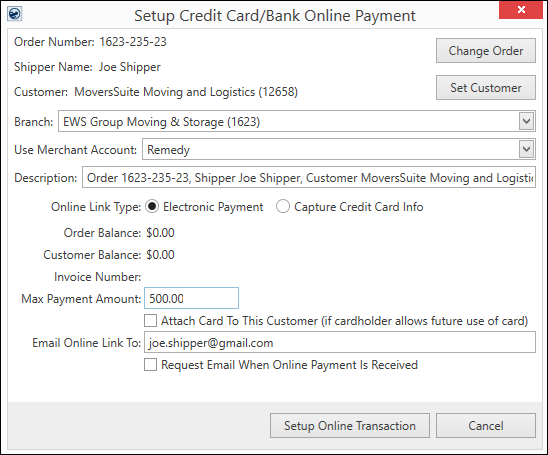This screenshot has height=455, width=548.
Task: Click the shipper name Joe Shipper
Action: [130, 67]
